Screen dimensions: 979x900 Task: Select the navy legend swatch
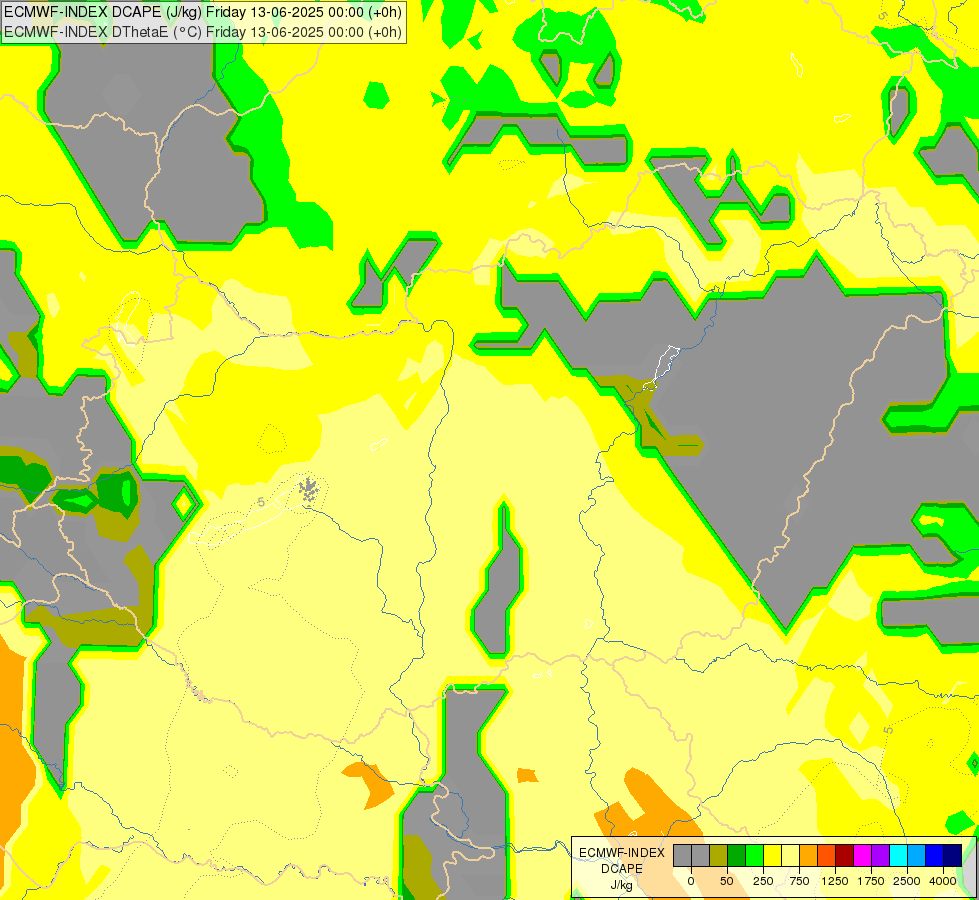pyautogui.click(x=952, y=856)
